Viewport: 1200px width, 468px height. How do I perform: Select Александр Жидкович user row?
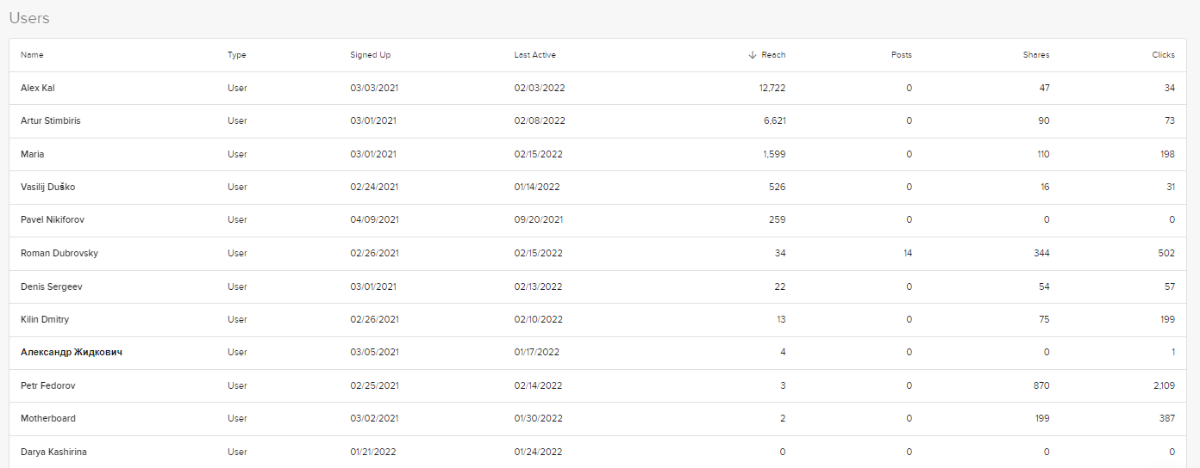click(71, 352)
